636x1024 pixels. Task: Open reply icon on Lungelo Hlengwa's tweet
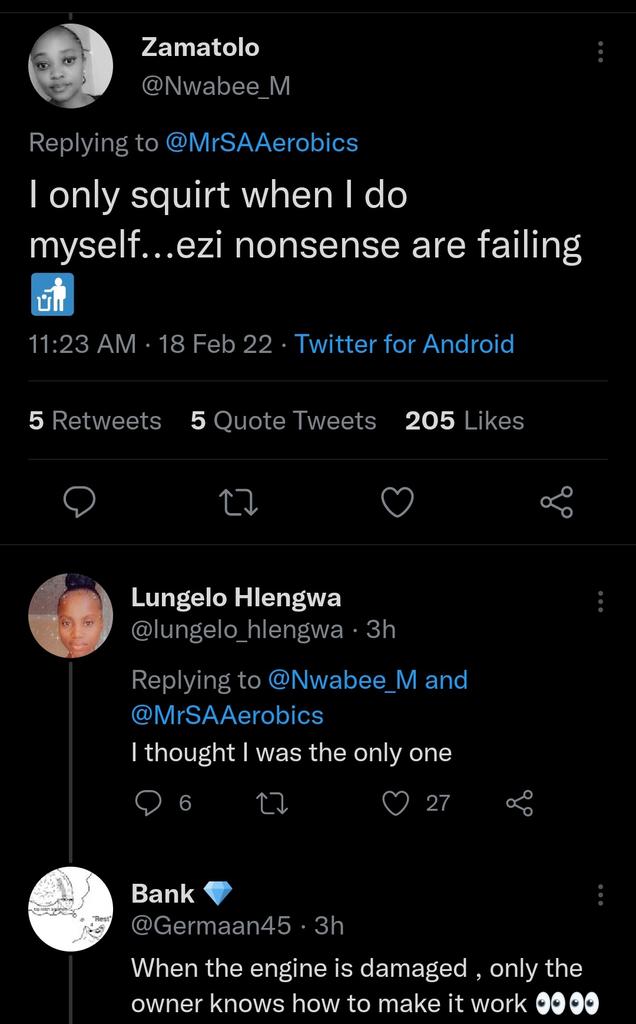tap(148, 802)
